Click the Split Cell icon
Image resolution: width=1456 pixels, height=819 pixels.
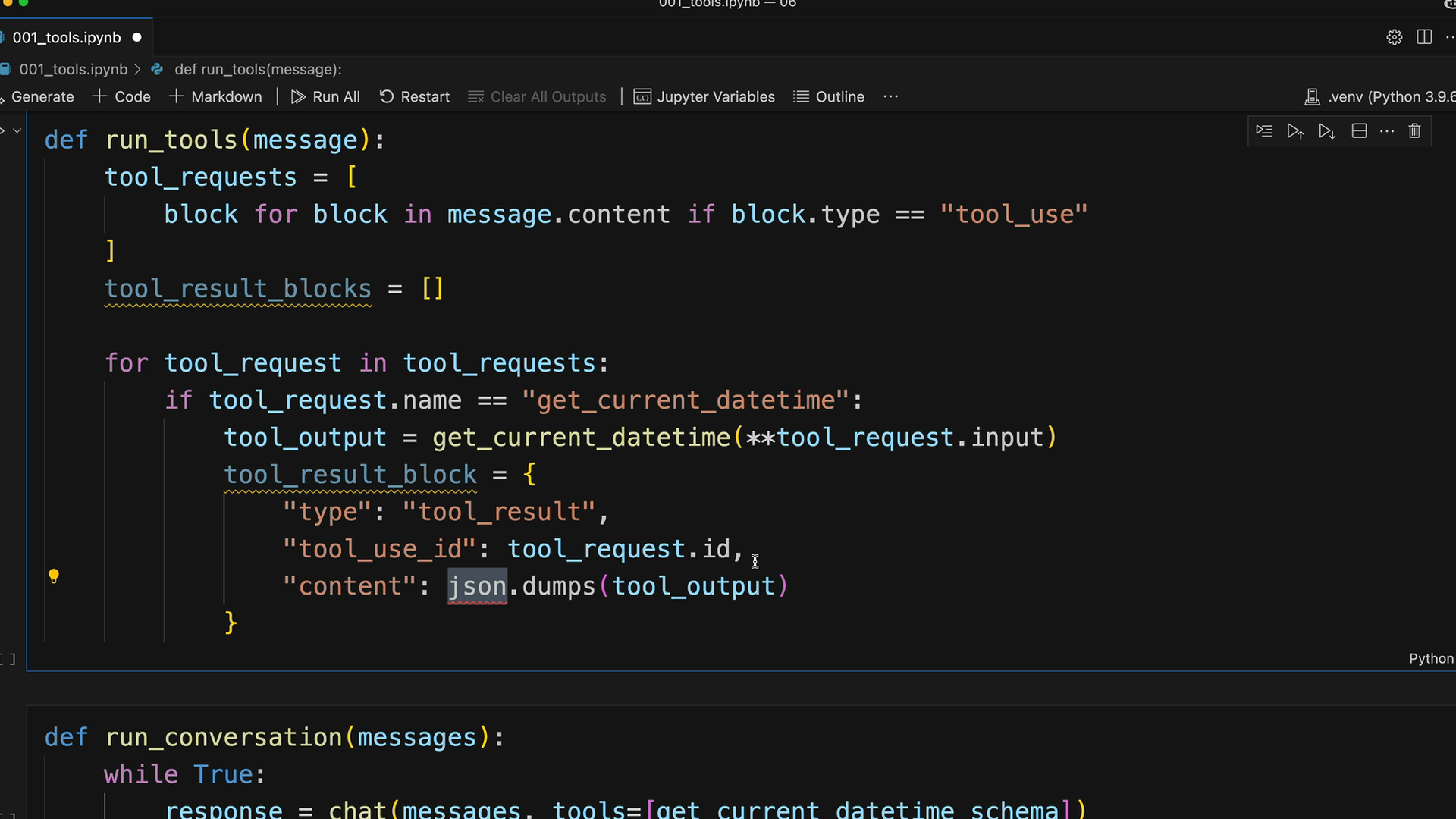1359,131
